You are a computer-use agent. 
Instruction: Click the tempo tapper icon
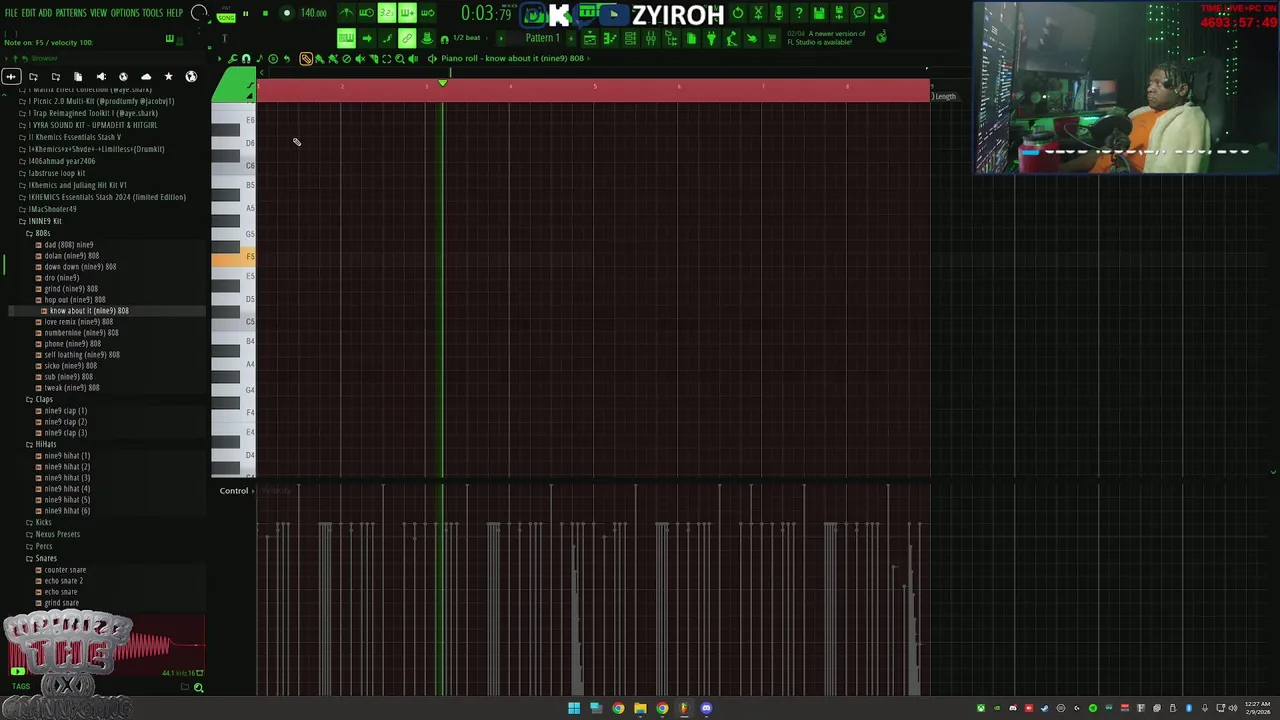(x=731, y=38)
